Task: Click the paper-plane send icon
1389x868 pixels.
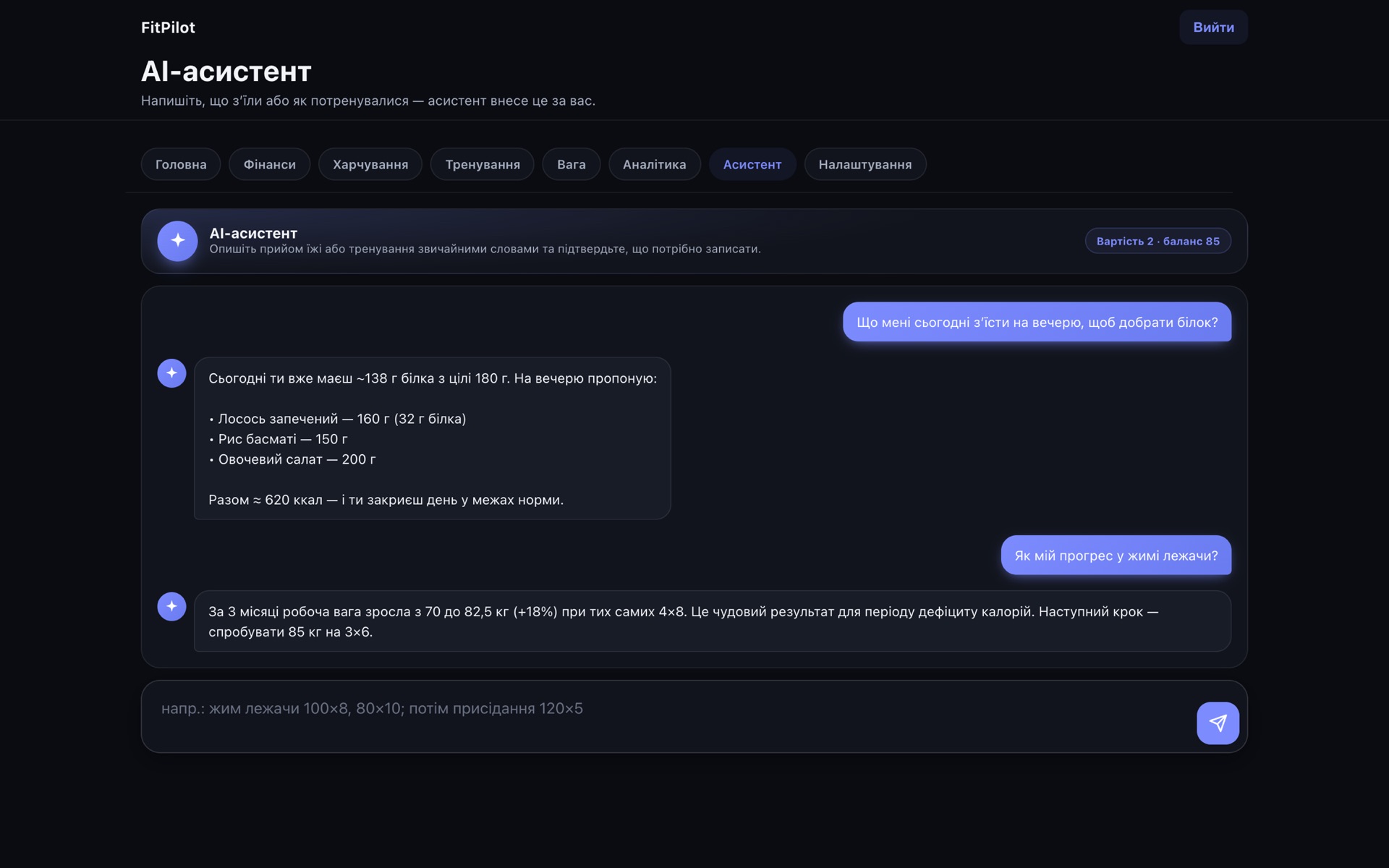Action: tap(1218, 723)
